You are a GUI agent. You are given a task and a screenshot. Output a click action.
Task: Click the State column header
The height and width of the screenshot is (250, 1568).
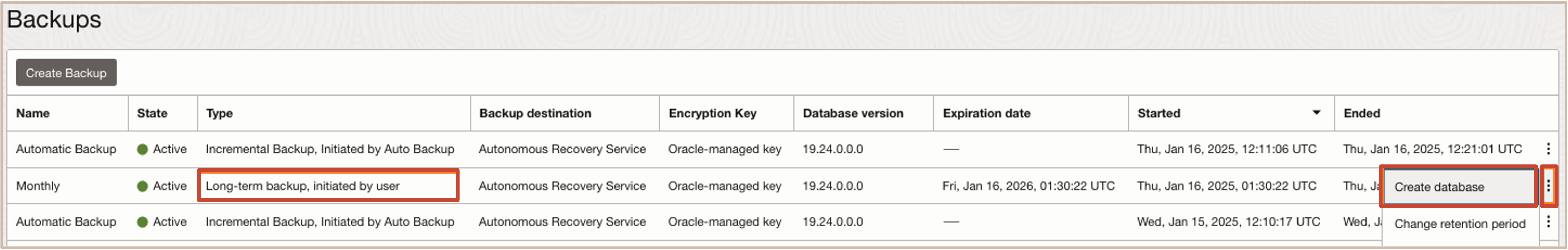(x=152, y=113)
